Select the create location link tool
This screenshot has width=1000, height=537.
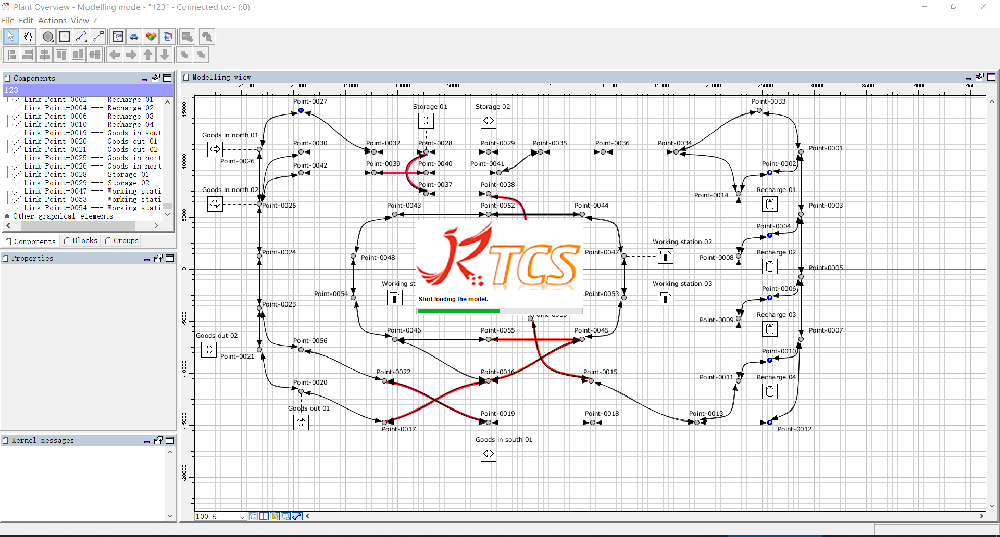point(98,36)
